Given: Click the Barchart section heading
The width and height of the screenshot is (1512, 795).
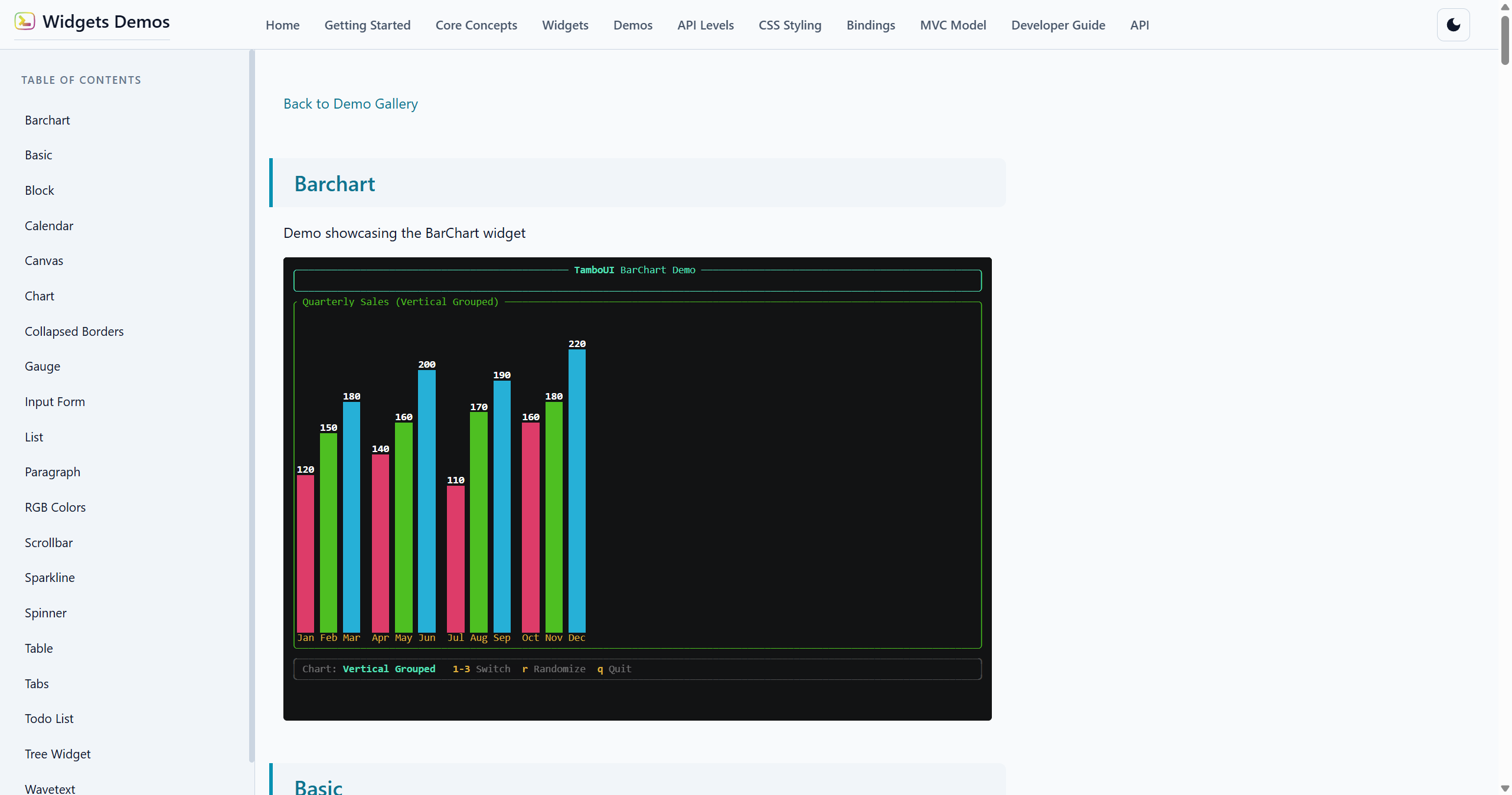Looking at the screenshot, I should (x=335, y=184).
